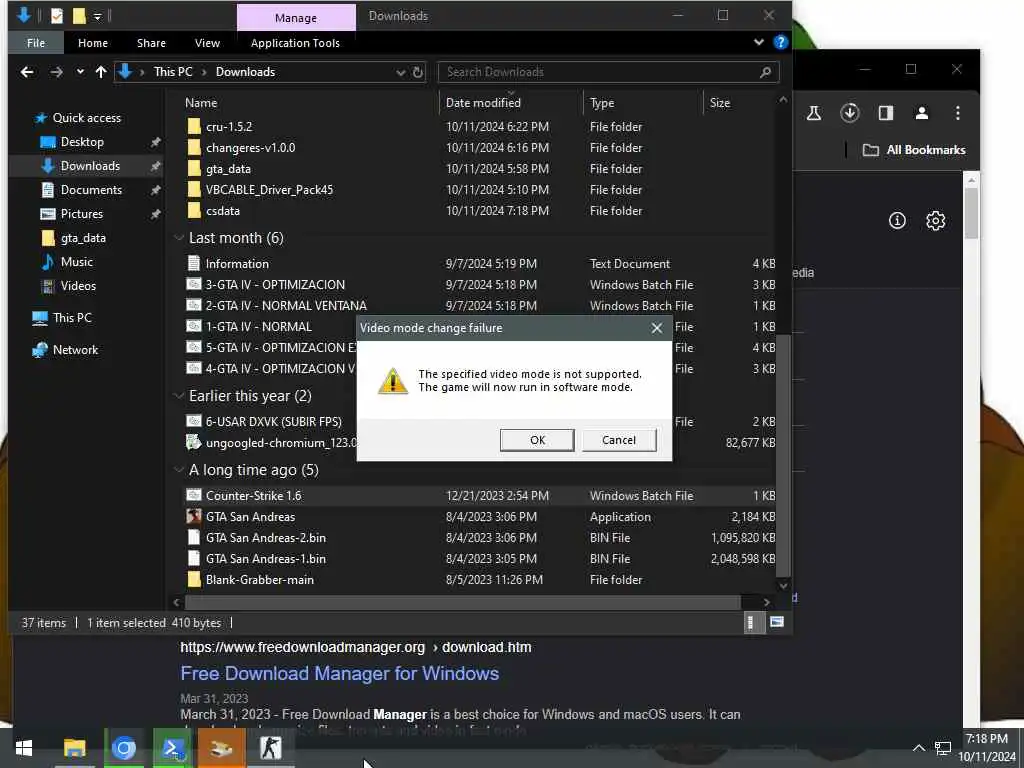The width and height of the screenshot is (1024, 768).
Task: Open the address bar history dropdown
Action: (400, 72)
